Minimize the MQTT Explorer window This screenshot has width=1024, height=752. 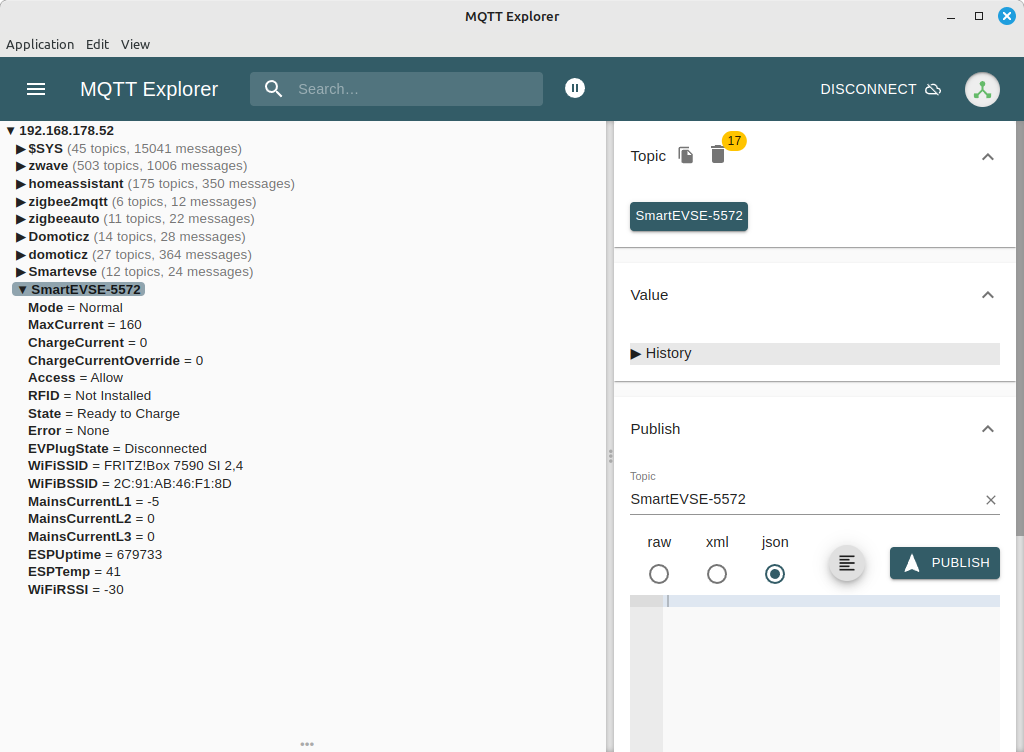pyautogui.click(x=951, y=17)
